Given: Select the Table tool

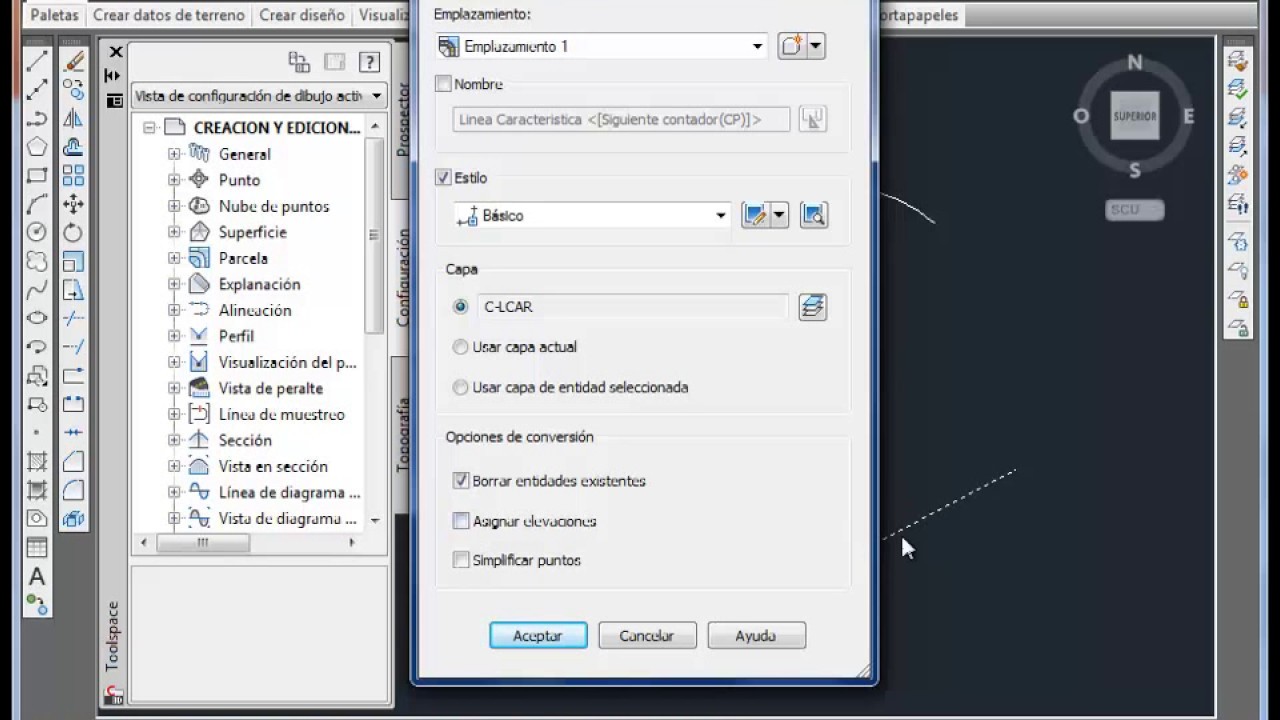Looking at the screenshot, I should [37, 547].
